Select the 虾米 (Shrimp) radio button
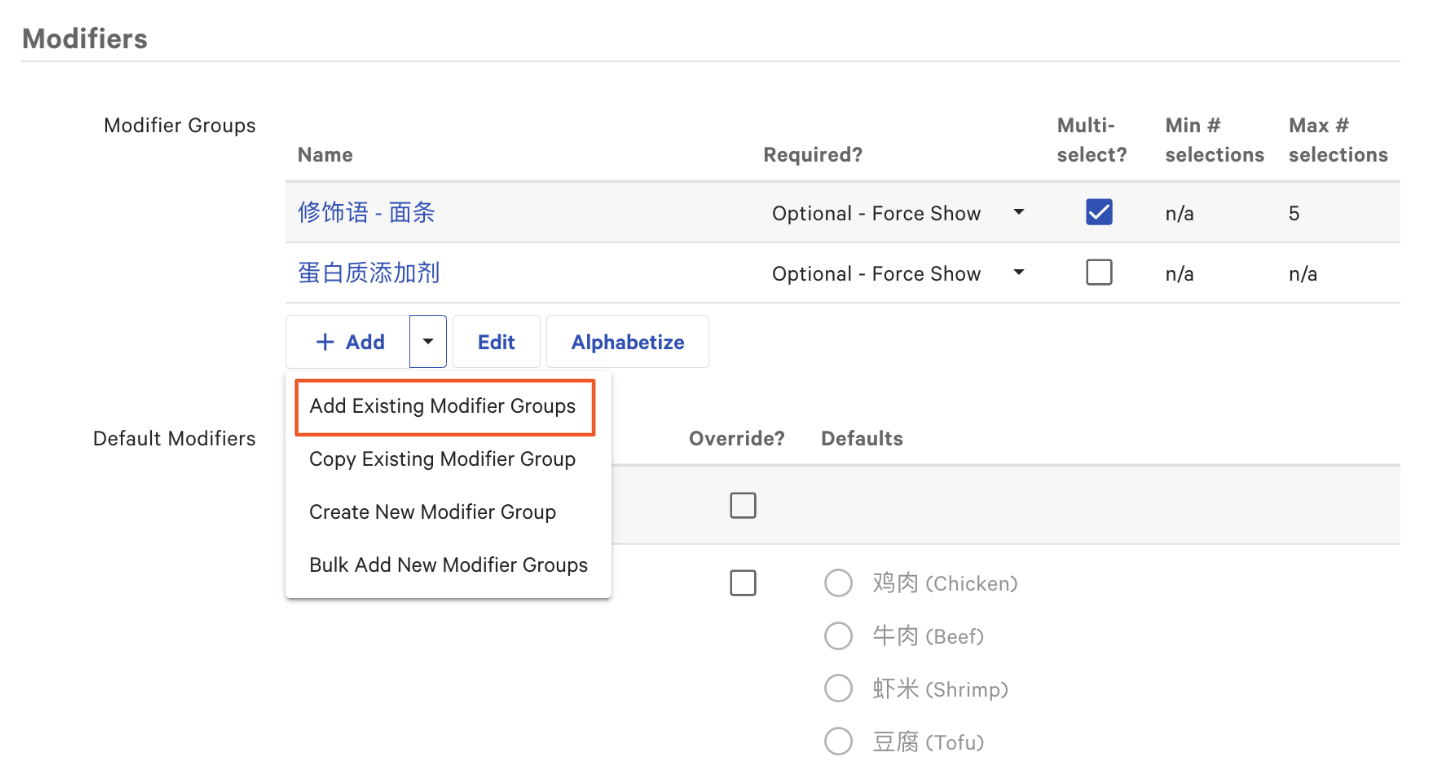Screen dimensions: 1448x774 tap(838, 688)
